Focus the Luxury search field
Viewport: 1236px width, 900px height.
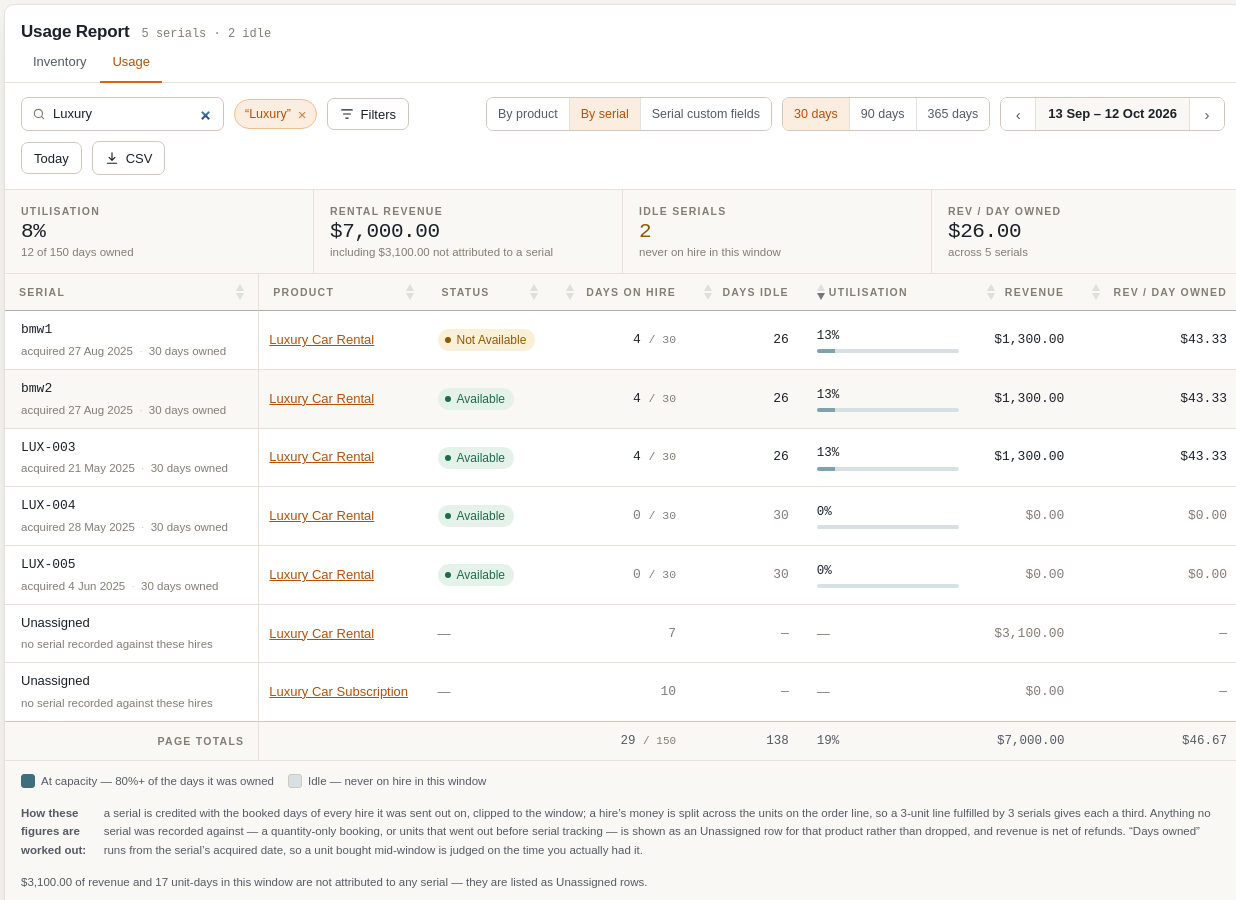click(122, 114)
